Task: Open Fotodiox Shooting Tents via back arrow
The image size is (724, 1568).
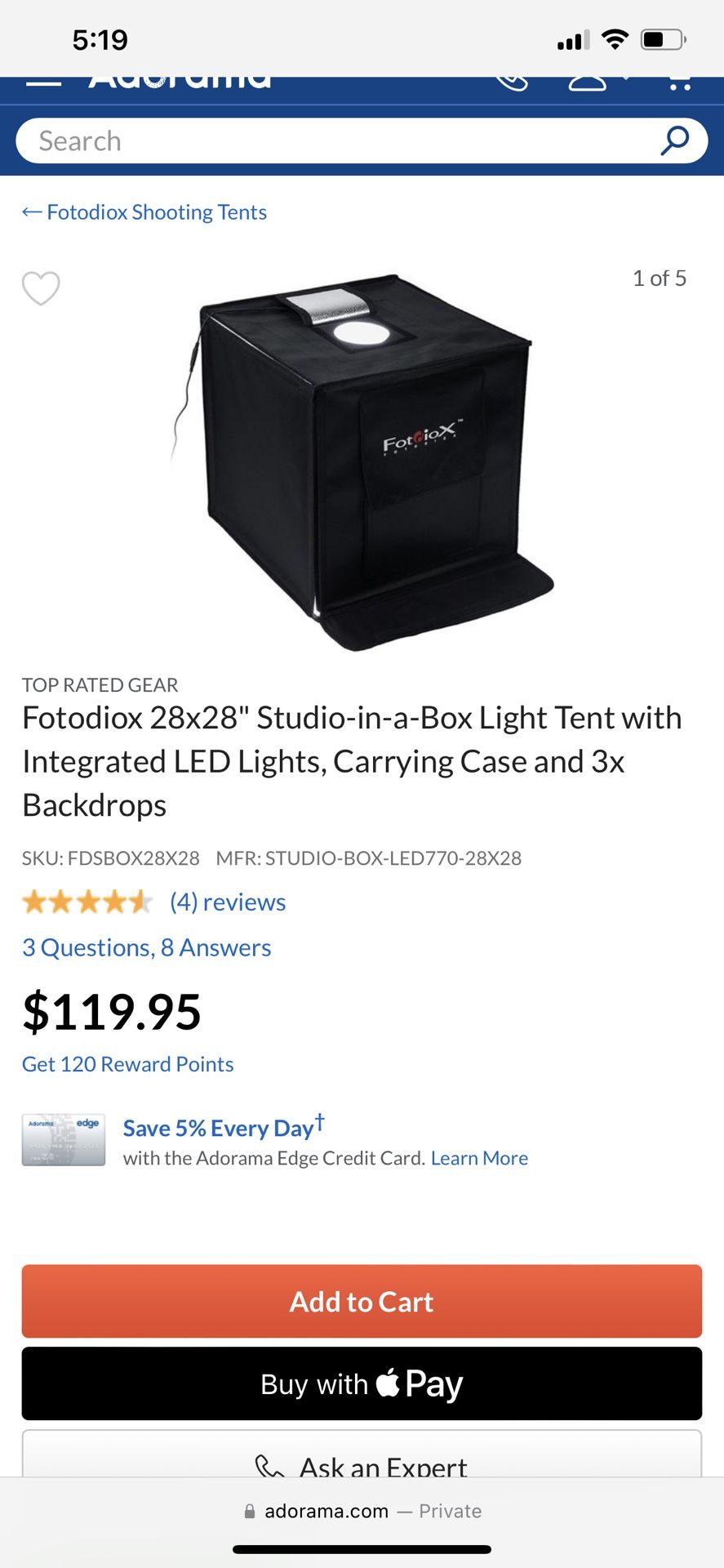Action: pos(144,212)
